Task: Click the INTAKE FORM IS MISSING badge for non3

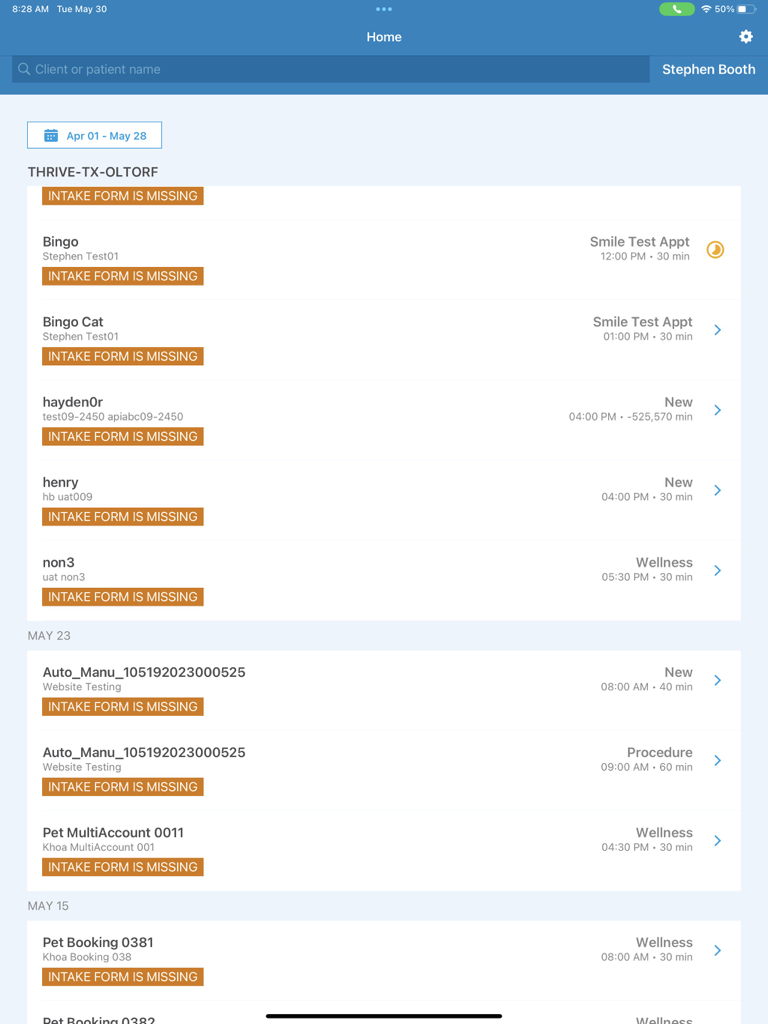Action: click(x=122, y=596)
